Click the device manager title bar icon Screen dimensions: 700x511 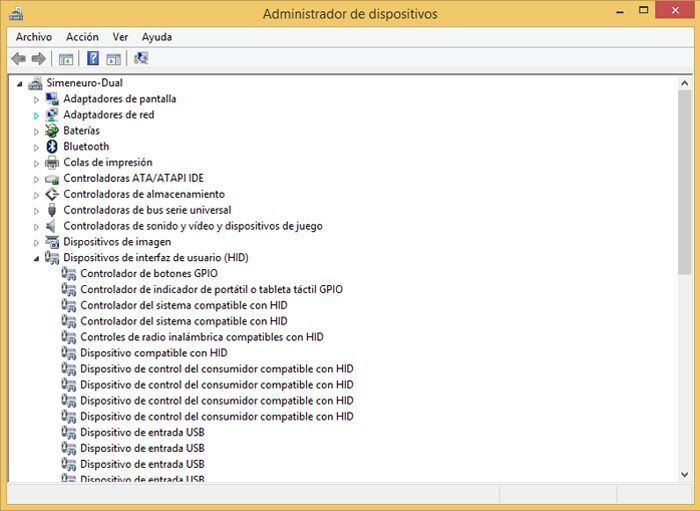16,14
